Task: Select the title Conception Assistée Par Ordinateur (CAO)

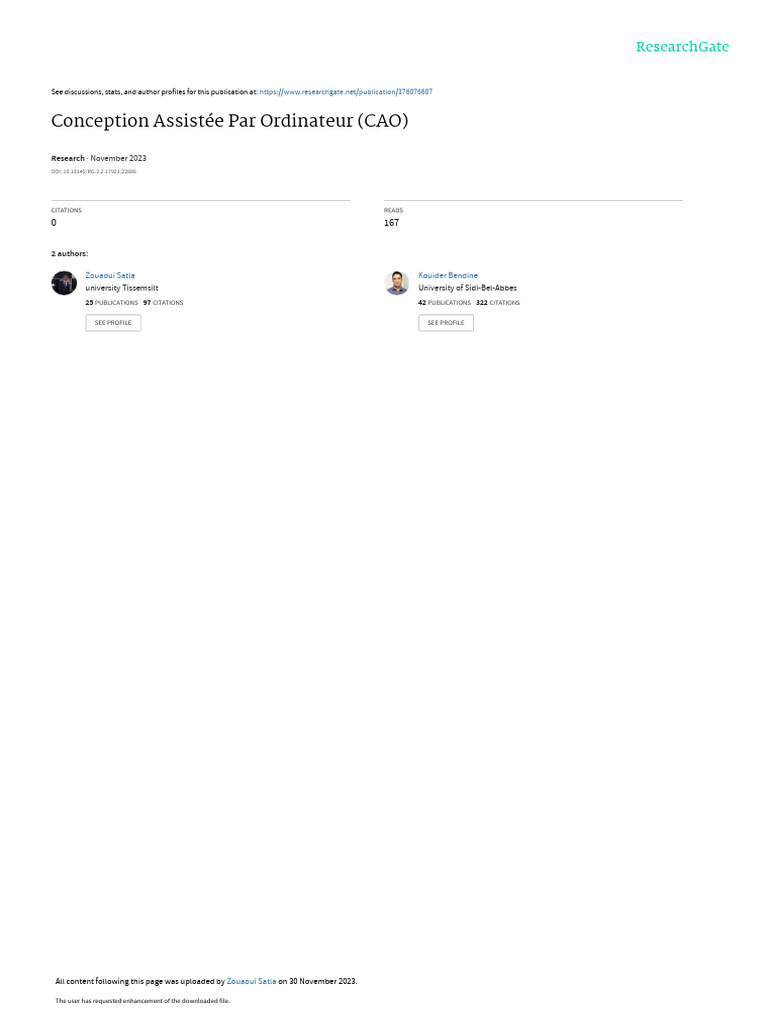Action: point(230,121)
